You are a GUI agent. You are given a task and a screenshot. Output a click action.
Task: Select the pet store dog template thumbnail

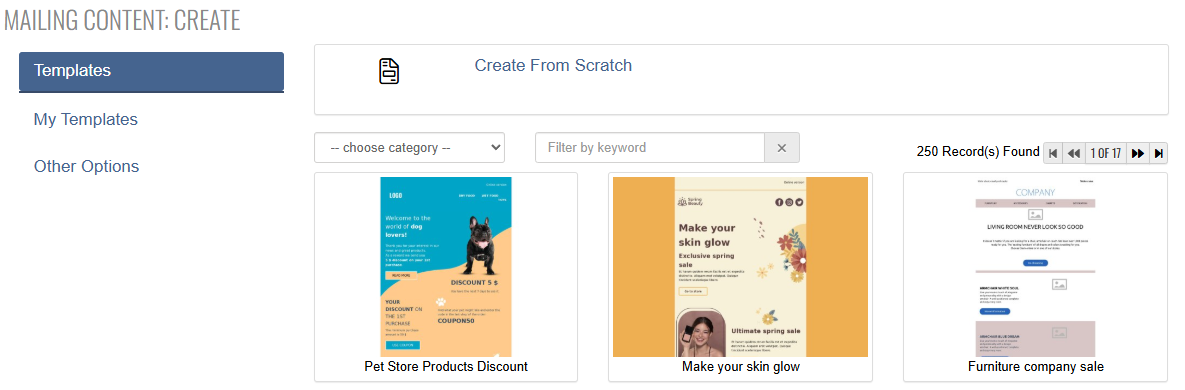[446, 267]
